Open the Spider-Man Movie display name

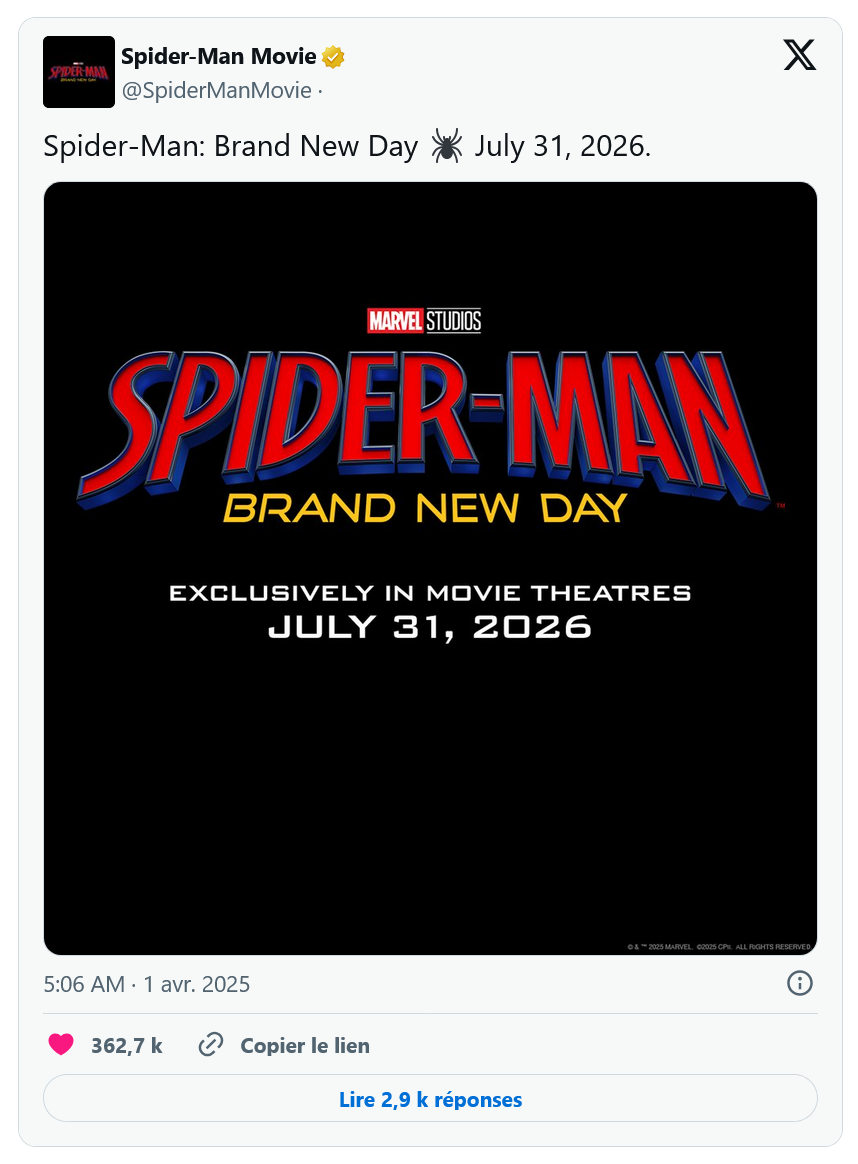(219, 56)
